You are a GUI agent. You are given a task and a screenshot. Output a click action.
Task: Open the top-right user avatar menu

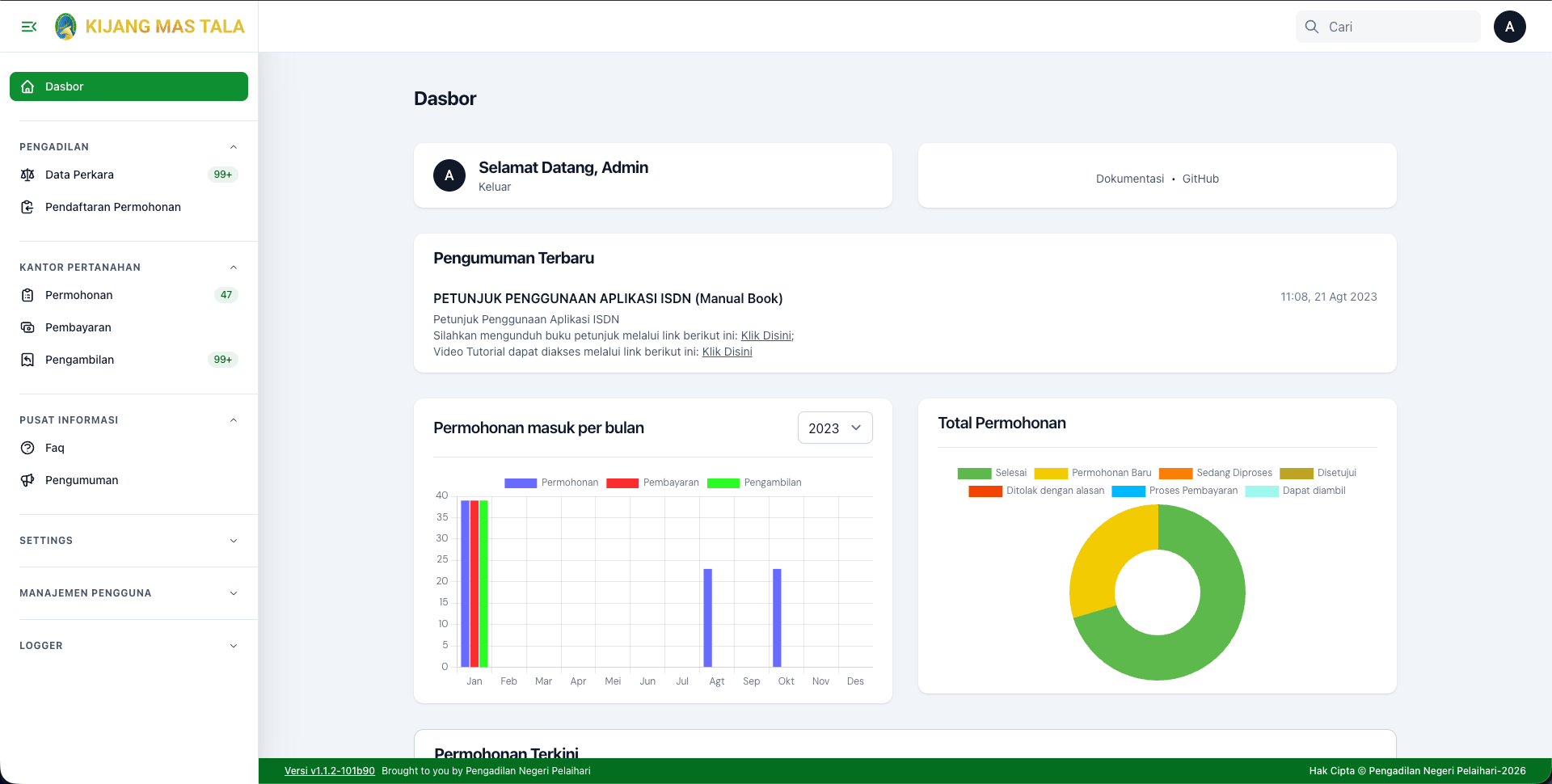coord(1509,27)
